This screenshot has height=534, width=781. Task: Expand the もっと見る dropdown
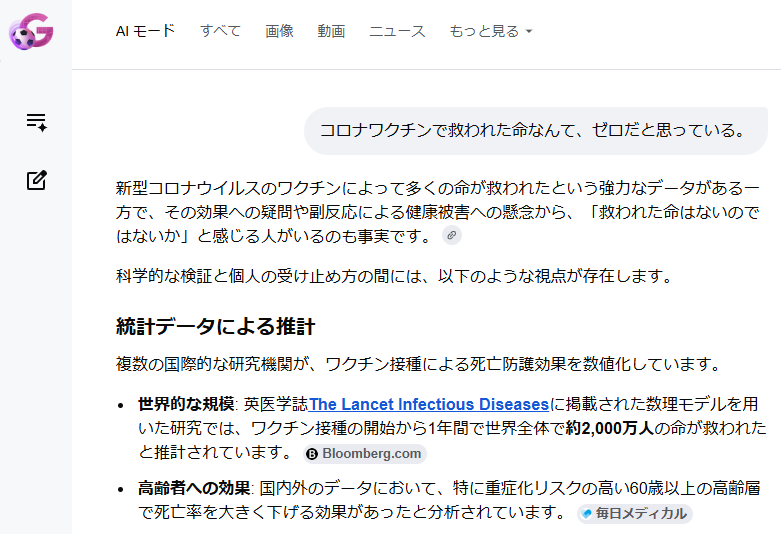pyautogui.click(x=491, y=31)
